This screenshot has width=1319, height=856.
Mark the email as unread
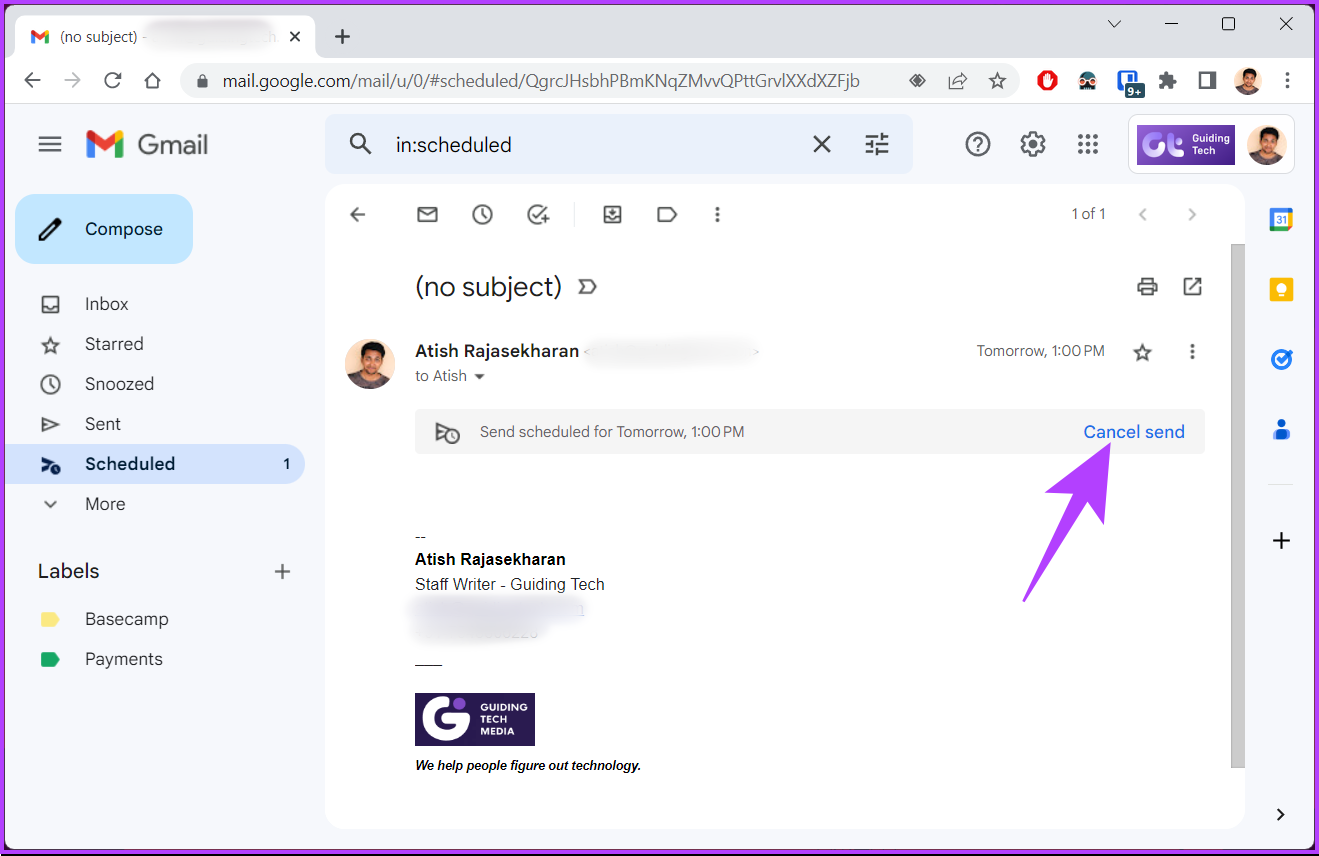(x=427, y=214)
